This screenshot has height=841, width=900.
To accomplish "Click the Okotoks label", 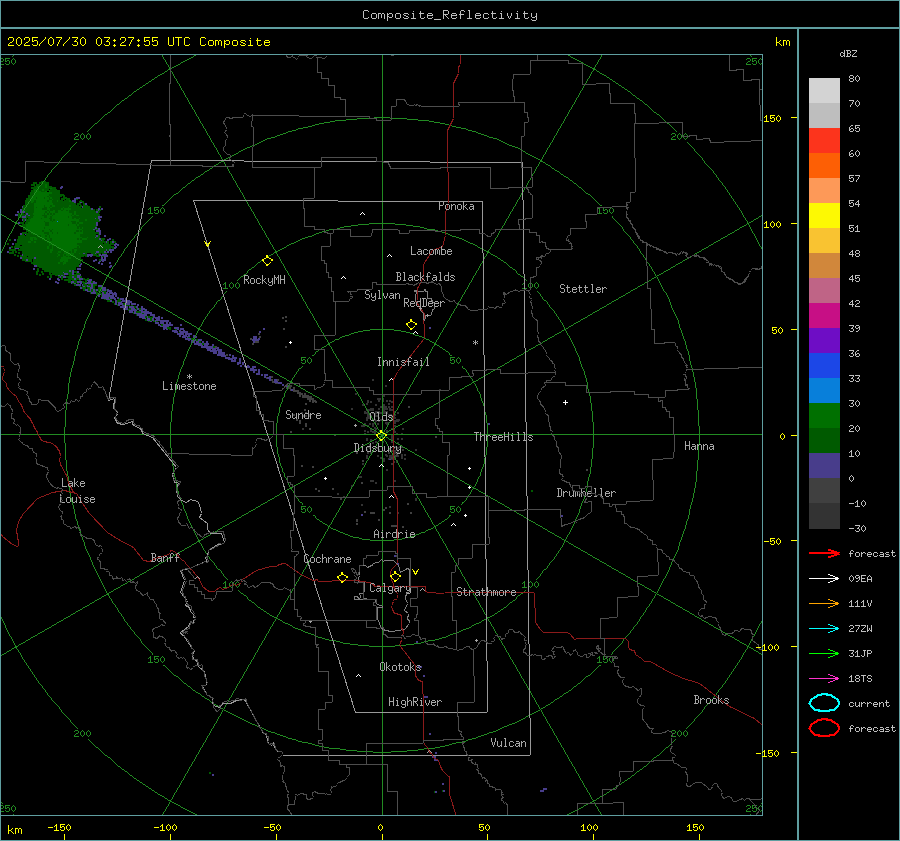I will coord(400,667).
